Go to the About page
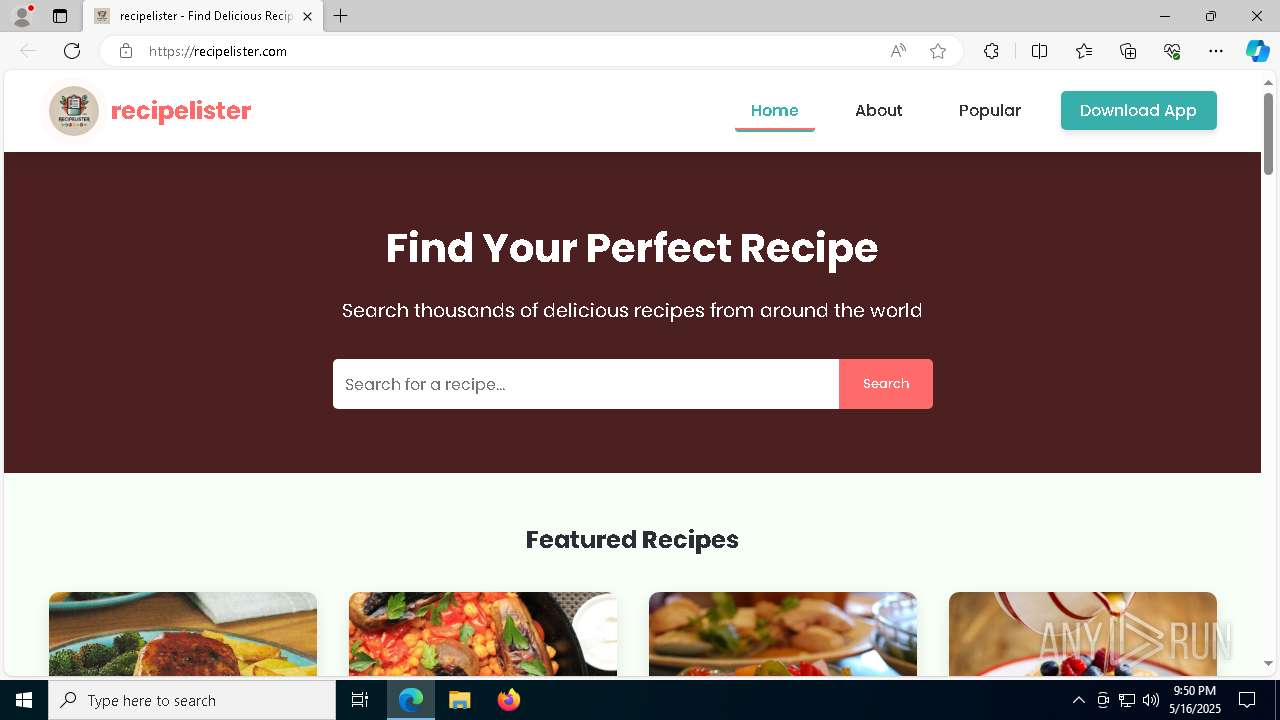This screenshot has width=1280, height=720. point(879,110)
